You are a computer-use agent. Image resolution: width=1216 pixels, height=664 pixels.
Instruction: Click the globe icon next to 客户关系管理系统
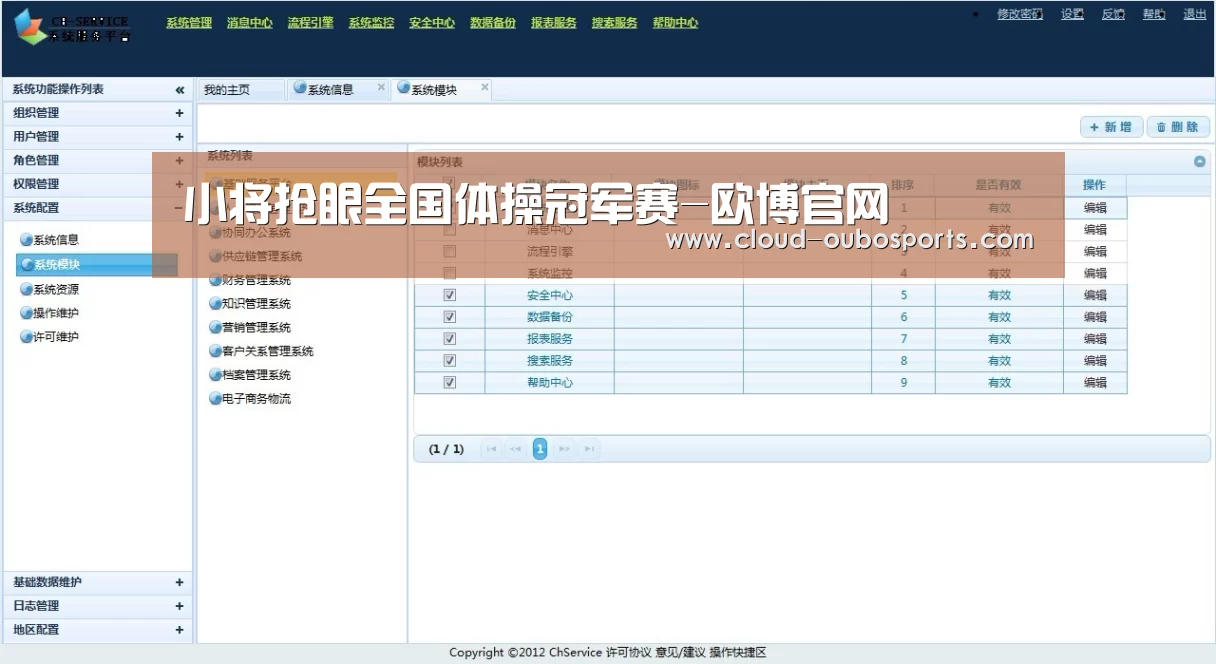(214, 351)
